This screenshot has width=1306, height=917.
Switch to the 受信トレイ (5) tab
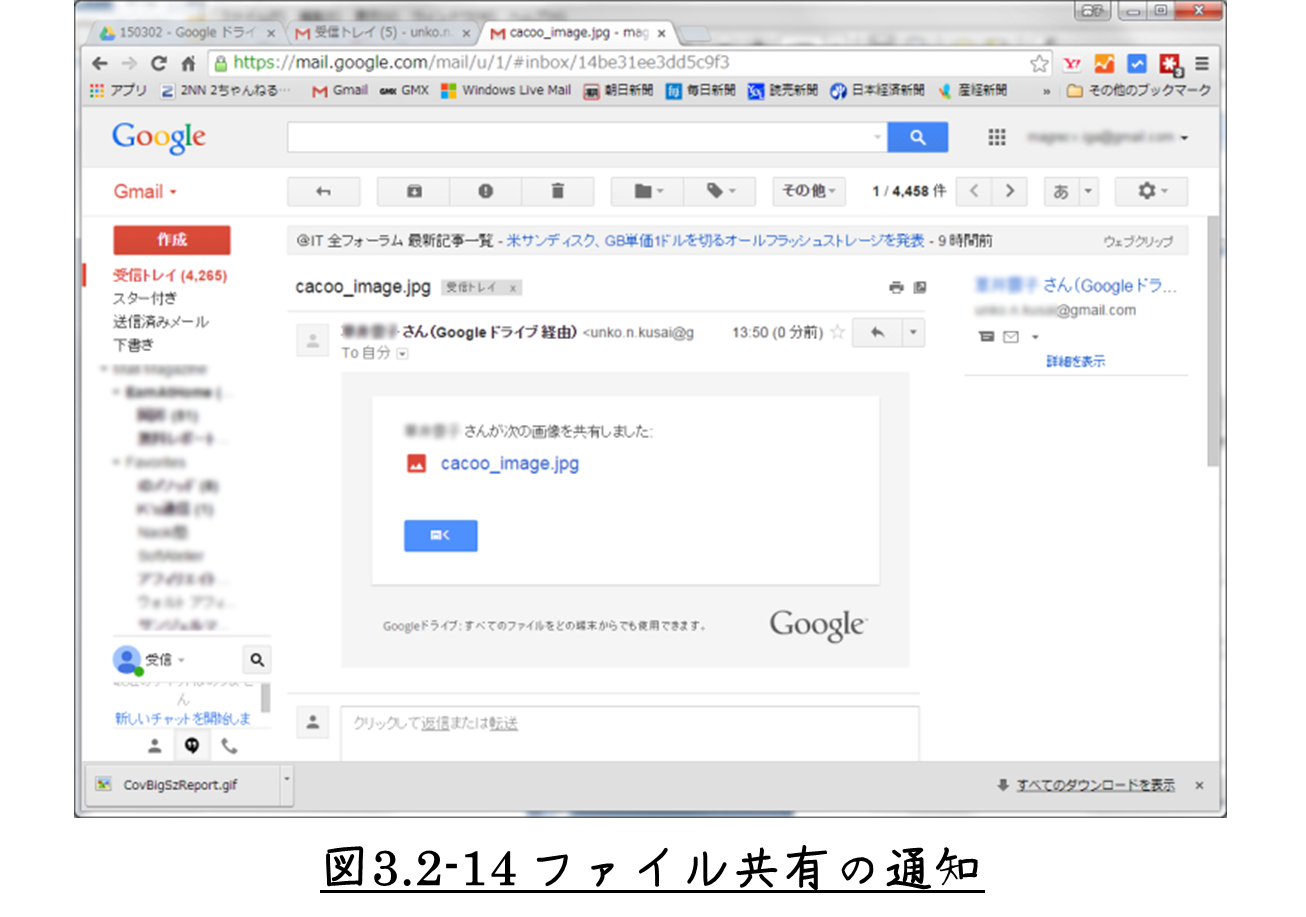(381, 33)
